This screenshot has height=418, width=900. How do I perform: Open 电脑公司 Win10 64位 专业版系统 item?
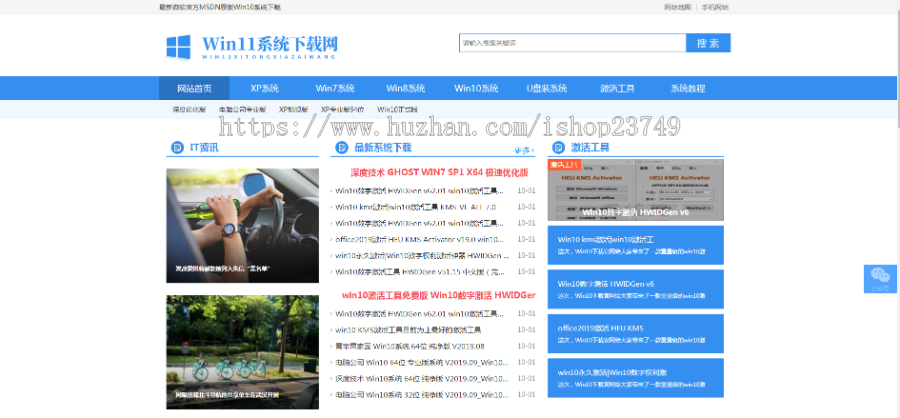coord(422,362)
